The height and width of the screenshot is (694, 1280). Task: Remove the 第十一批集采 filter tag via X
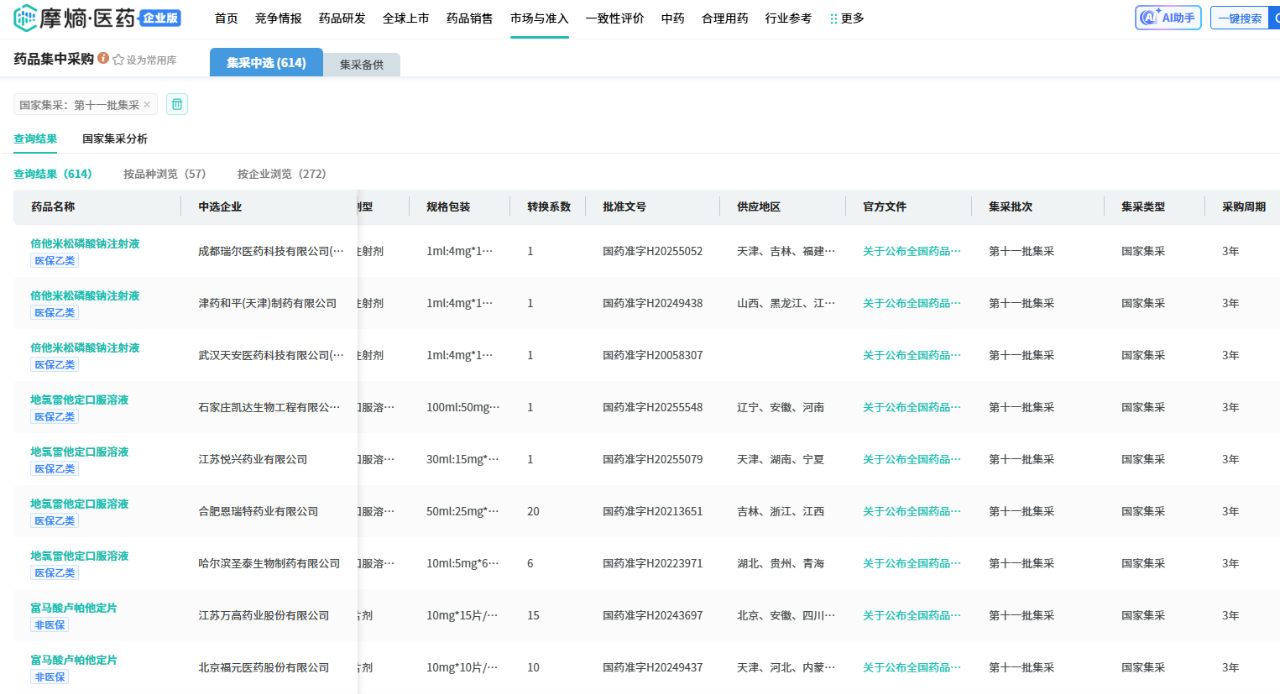(147, 104)
